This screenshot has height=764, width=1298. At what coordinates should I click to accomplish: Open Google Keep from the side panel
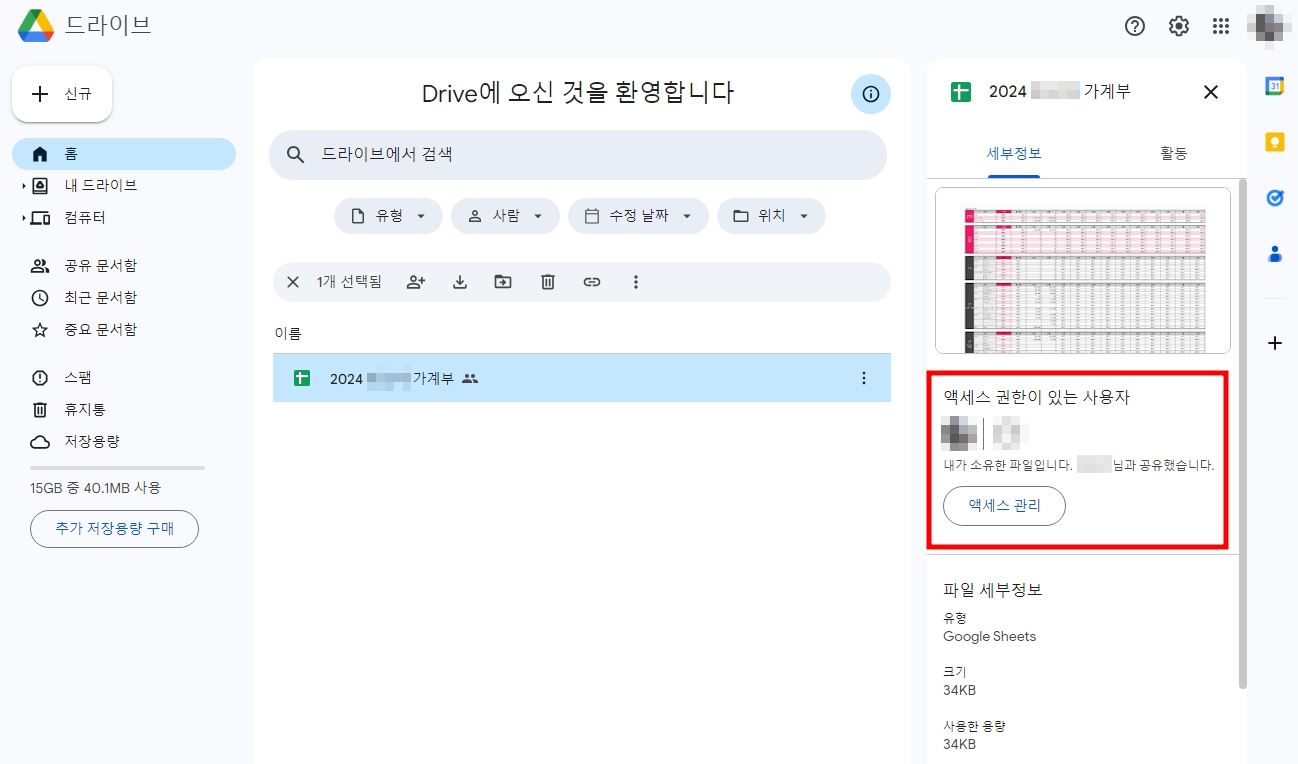click(x=1274, y=142)
